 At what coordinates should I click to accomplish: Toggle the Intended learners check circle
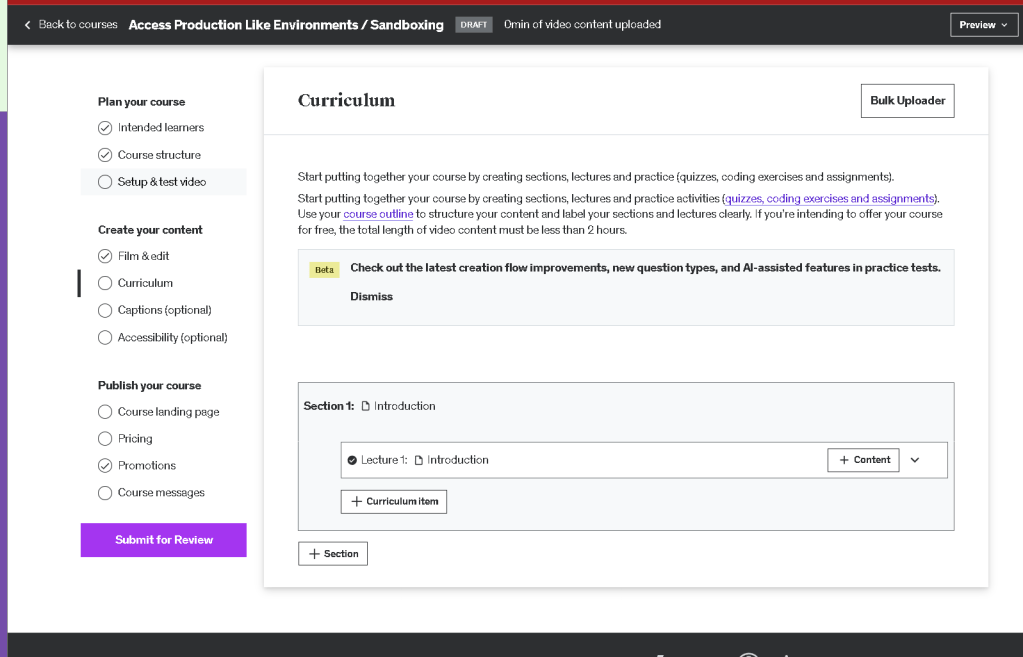point(105,128)
